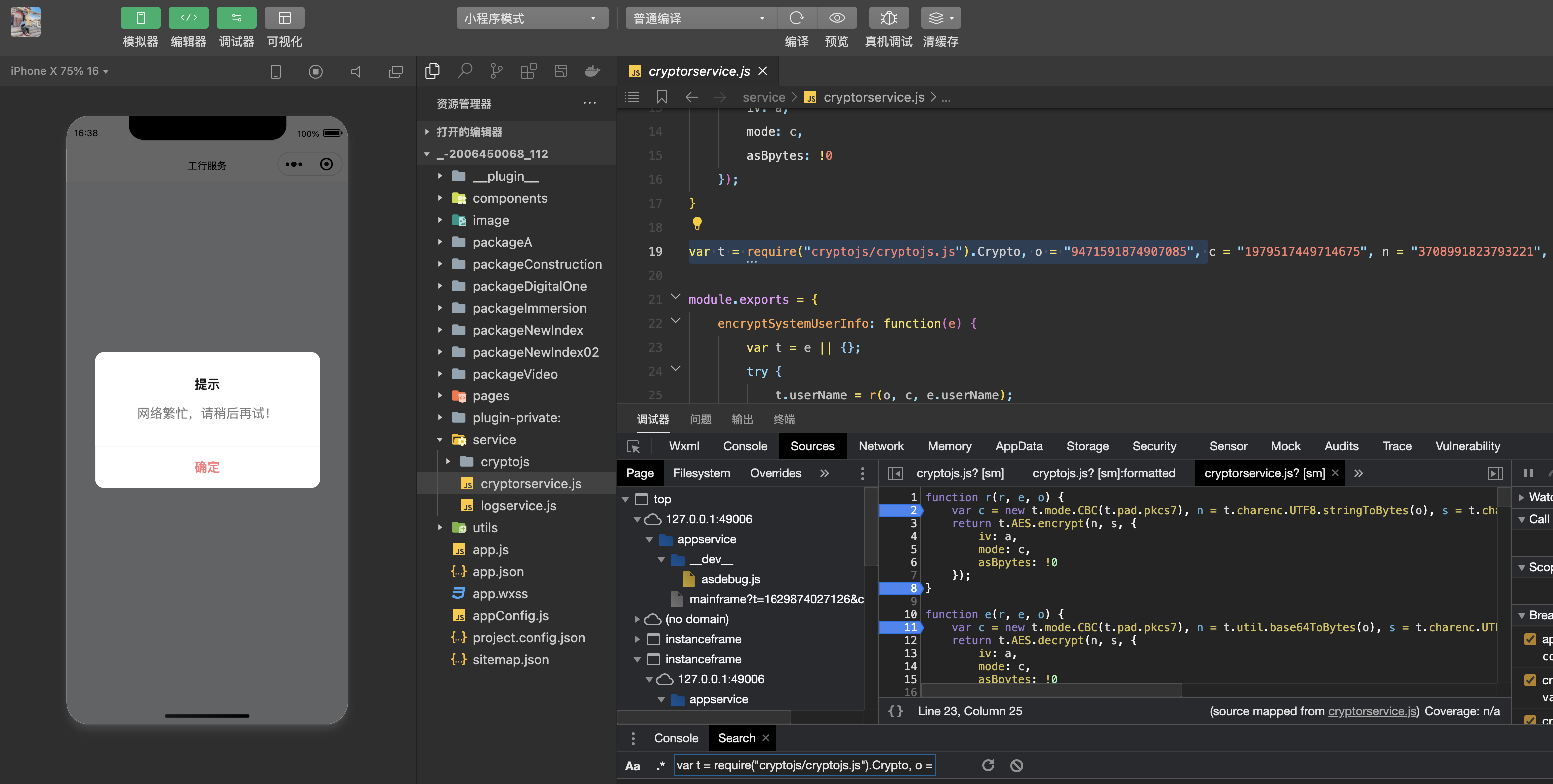Click the preview eye icon
This screenshot has height=784, width=1553.
(x=837, y=18)
